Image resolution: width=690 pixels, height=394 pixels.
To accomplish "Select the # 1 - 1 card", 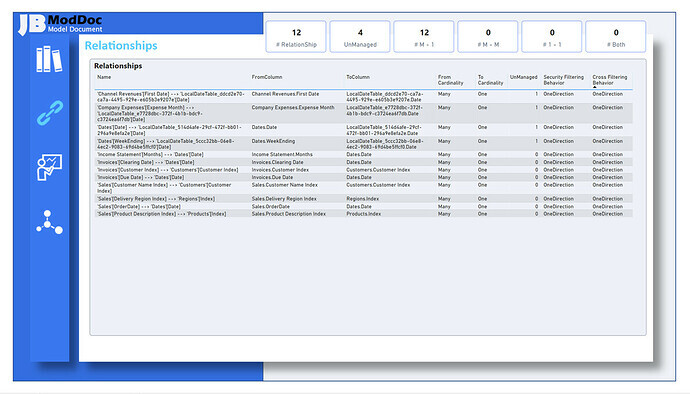I will pyautogui.click(x=552, y=37).
